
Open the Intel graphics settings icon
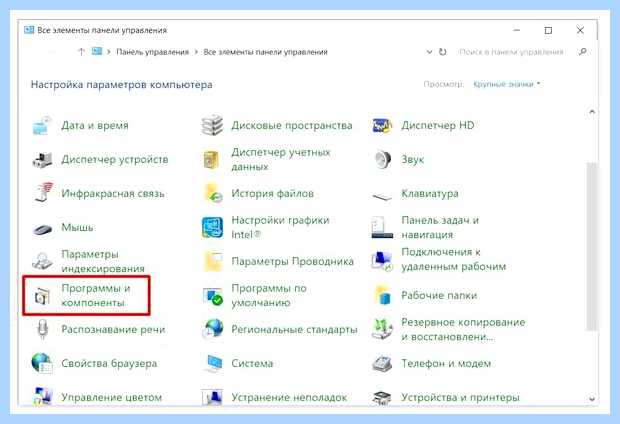[212, 227]
